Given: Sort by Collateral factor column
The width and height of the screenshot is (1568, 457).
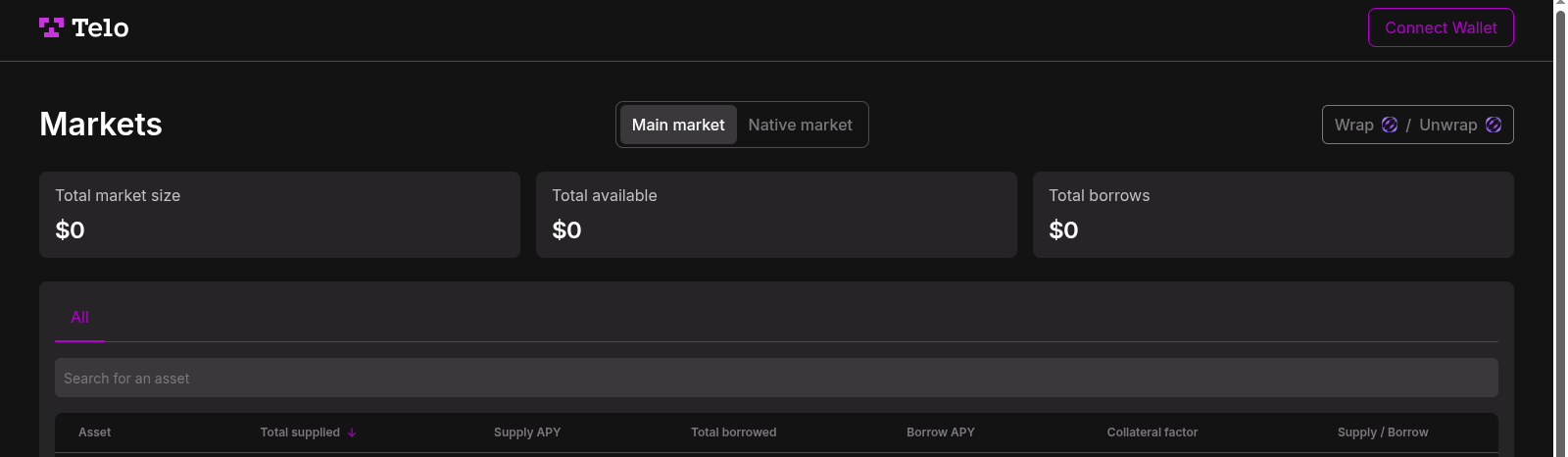Looking at the screenshot, I should (1152, 432).
